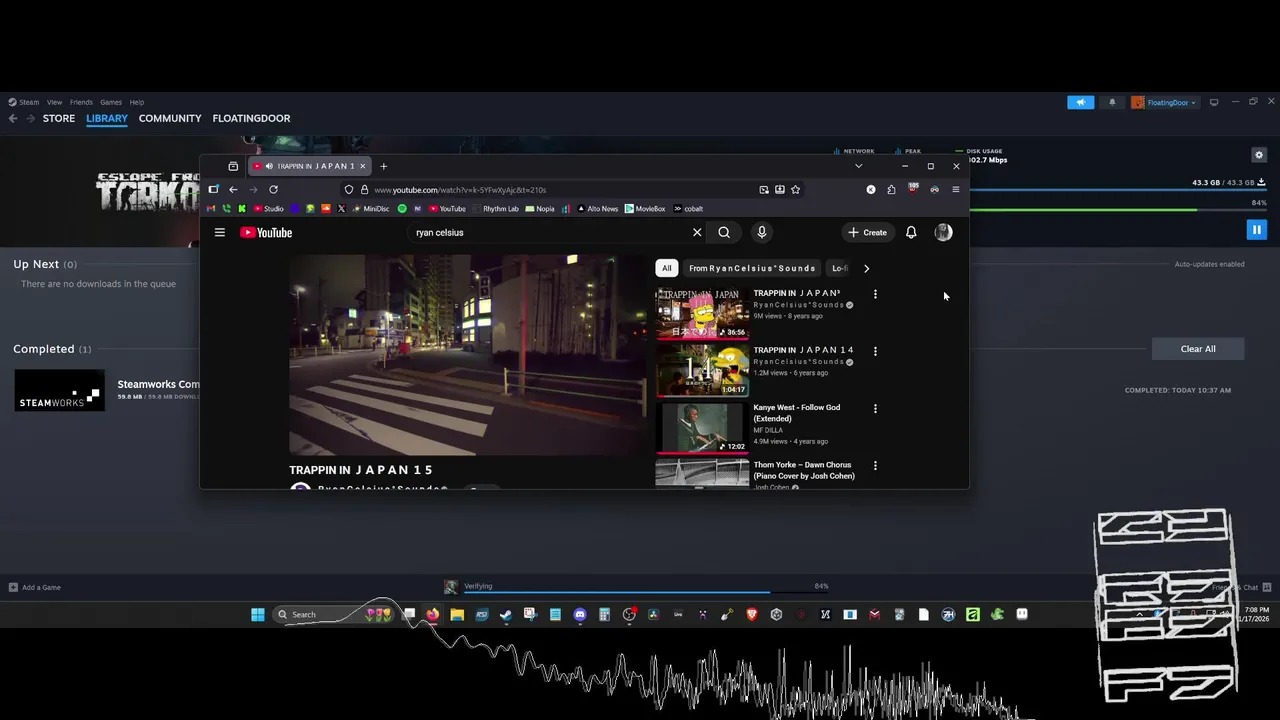This screenshot has height=720, width=1280.
Task: Mute the TRAPPIN IN JAPAN tab speaker icon
Action: [x=269, y=166]
